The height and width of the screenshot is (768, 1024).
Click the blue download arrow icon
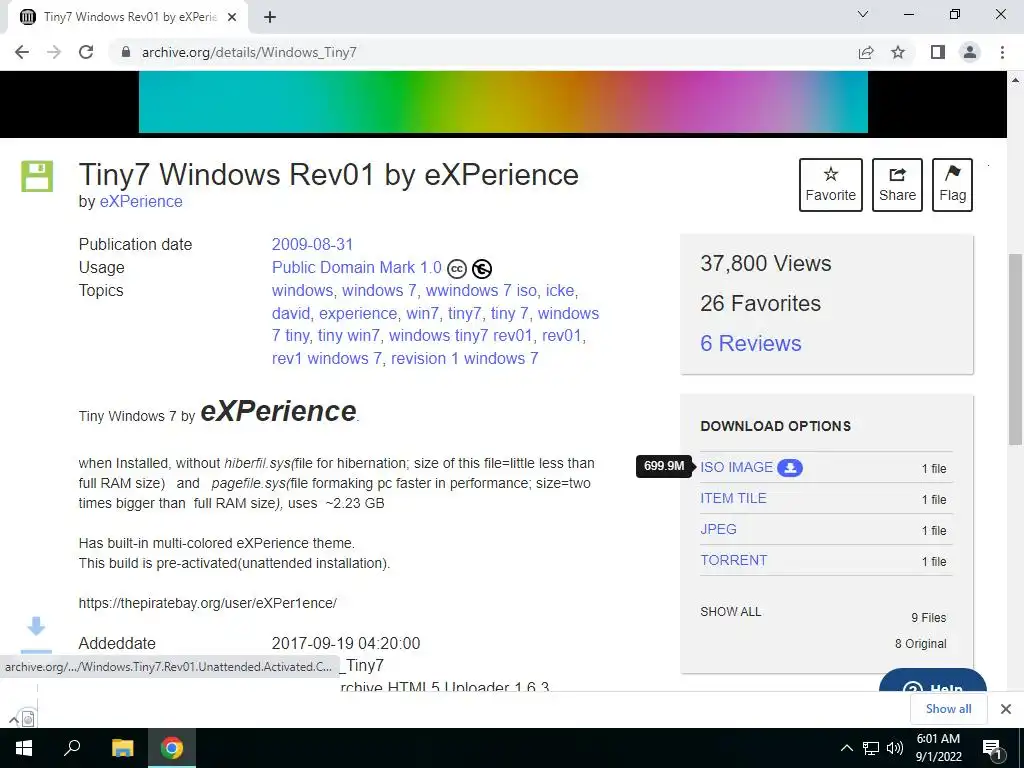pyautogui.click(x=36, y=626)
